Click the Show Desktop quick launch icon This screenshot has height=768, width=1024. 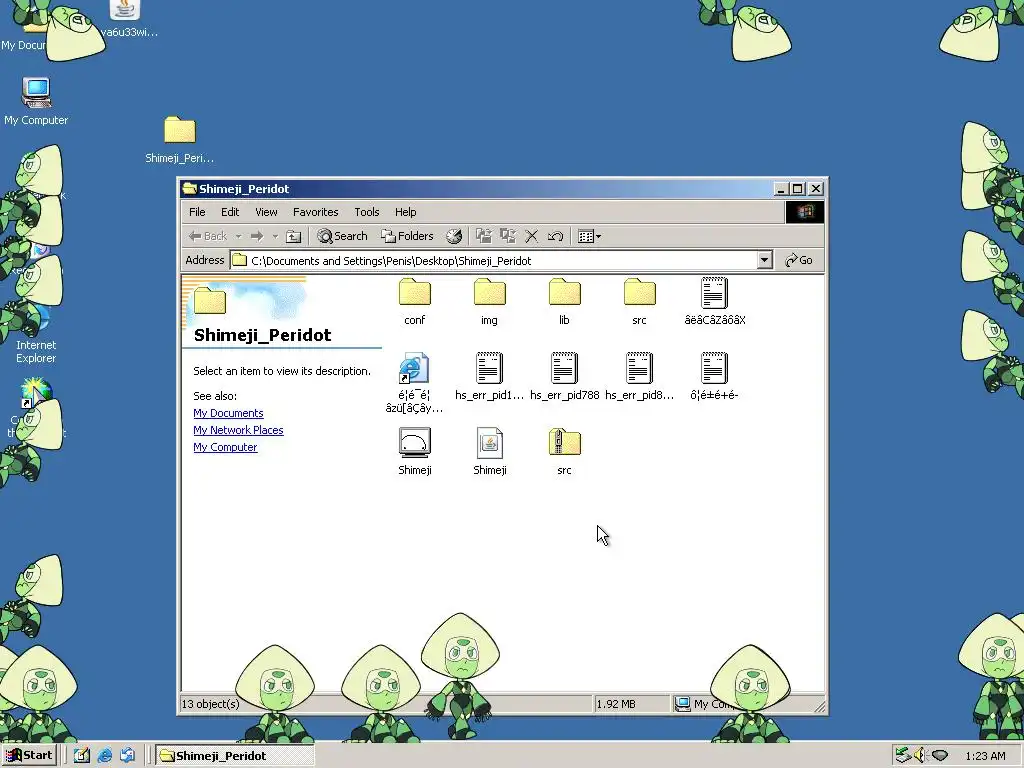click(82, 756)
